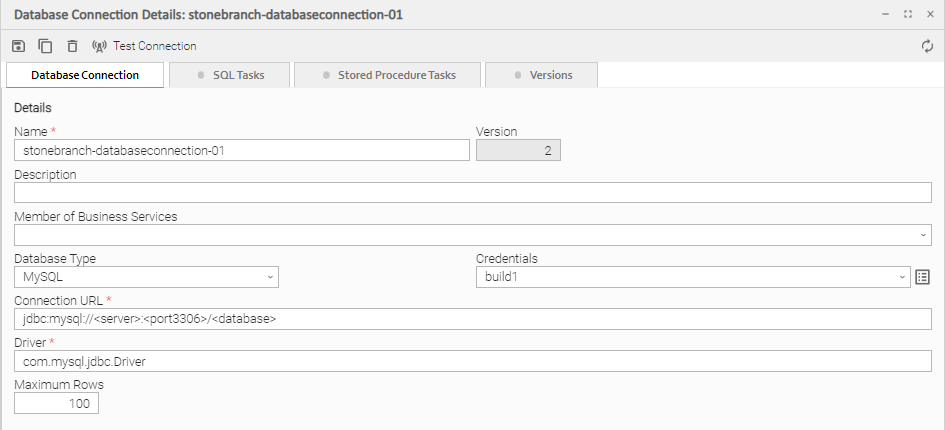Focus the Description input field
The image size is (945, 430).
pyautogui.click(x=472, y=192)
